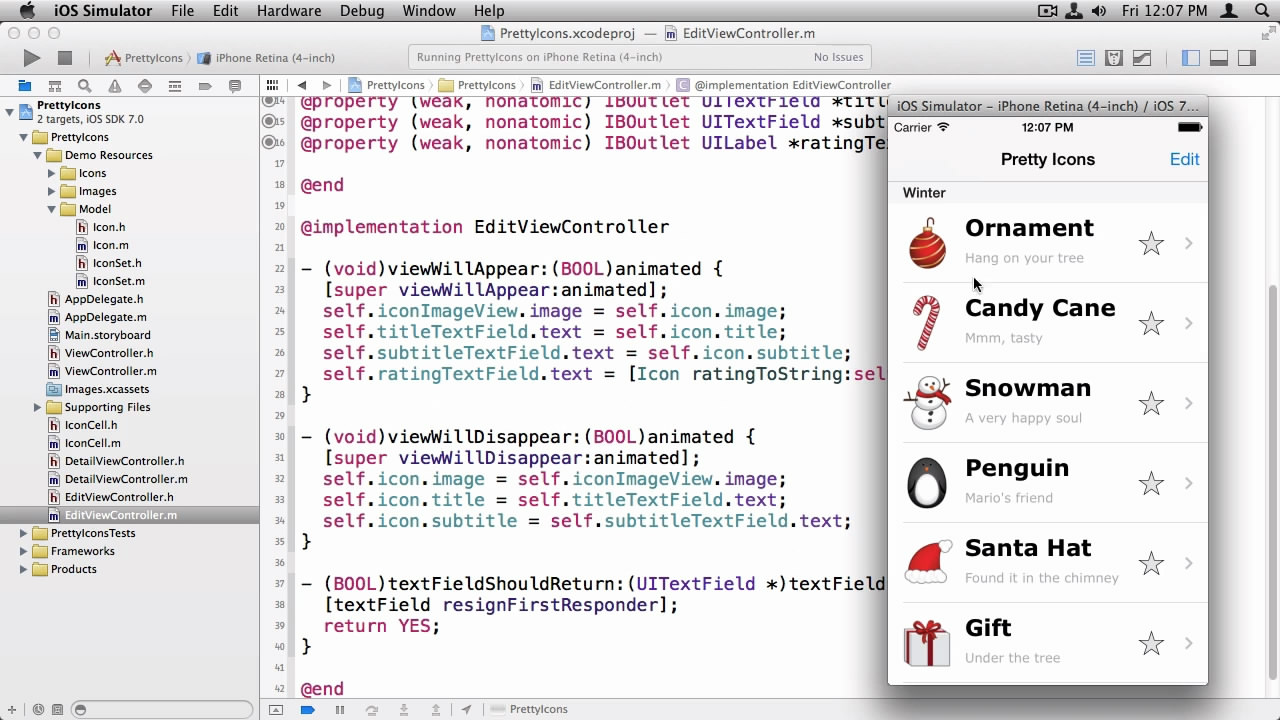The image size is (1280, 720).
Task: Select Main.storyboard in navigator
Action: pos(108,335)
